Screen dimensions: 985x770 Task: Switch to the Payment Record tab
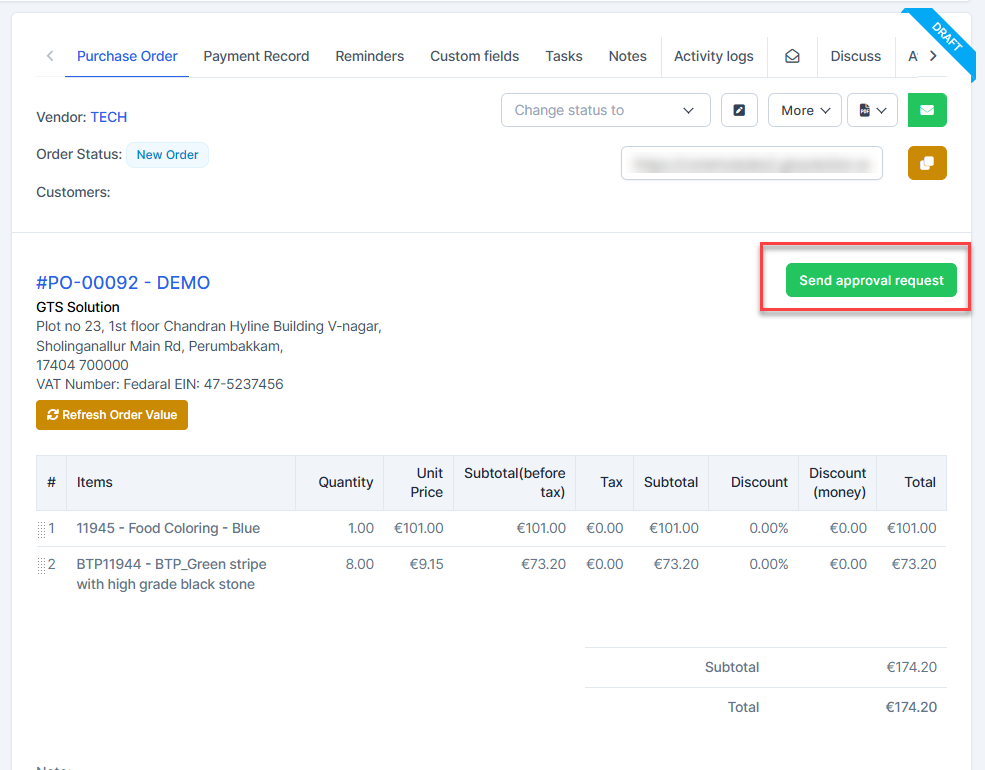point(256,56)
